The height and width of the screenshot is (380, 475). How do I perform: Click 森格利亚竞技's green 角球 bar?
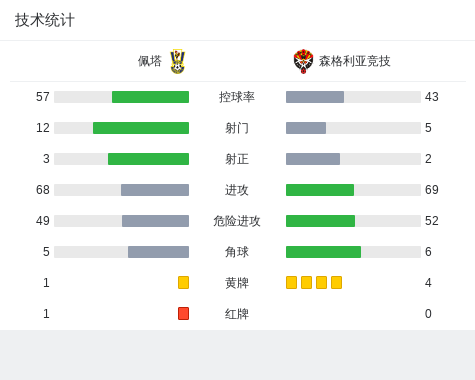[323, 252]
